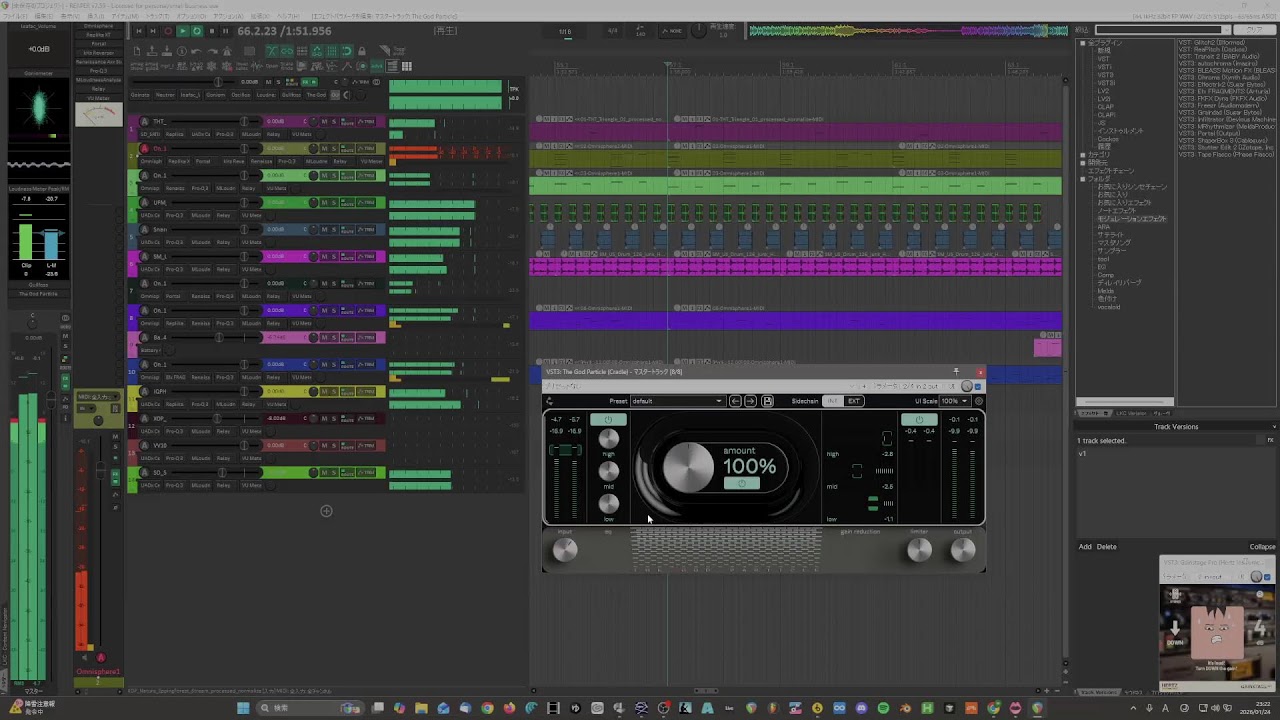
Task: Click TRIM envelope button on UFM_ track
Action: pyautogui.click(x=366, y=202)
